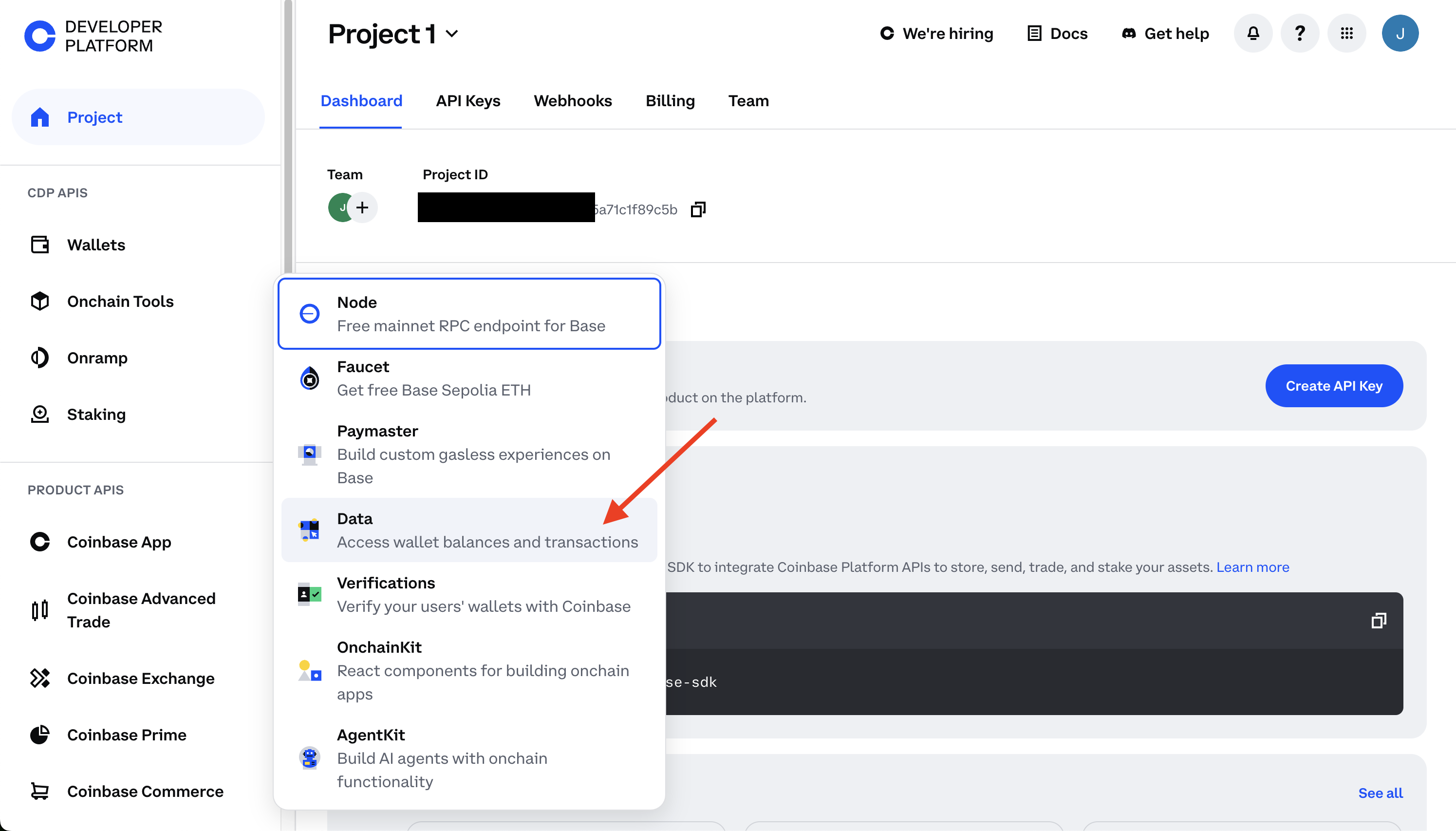The height and width of the screenshot is (831, 1456).
Task: Switch to the API Keys tab
Action: [468, 101]
